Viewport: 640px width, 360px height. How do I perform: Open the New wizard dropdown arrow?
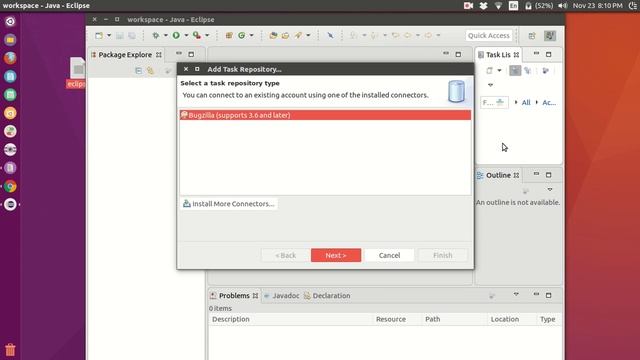tap(109, 36)
